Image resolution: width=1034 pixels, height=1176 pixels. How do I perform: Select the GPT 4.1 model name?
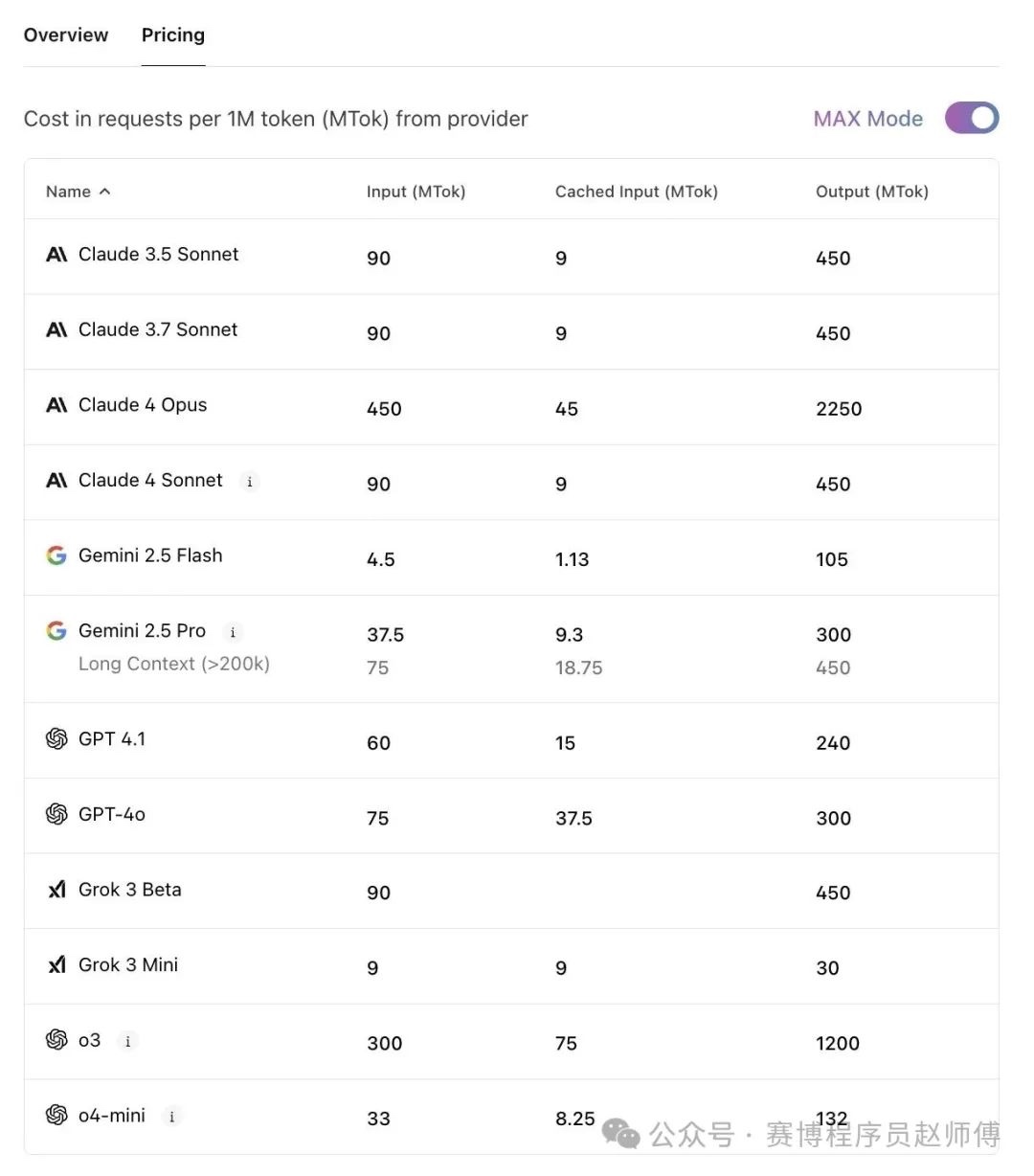pos(112,738)
